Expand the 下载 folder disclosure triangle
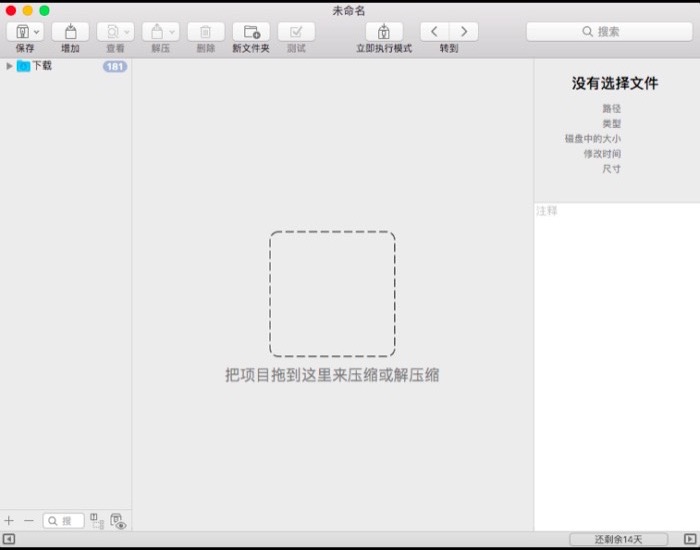700x550 pixels. [x=9, y=66]
